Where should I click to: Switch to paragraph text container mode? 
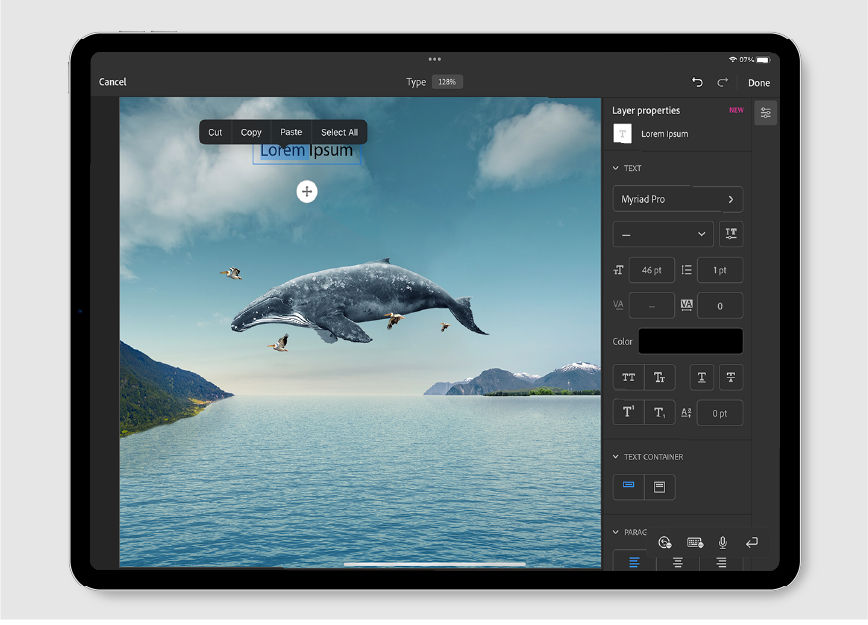658,487
